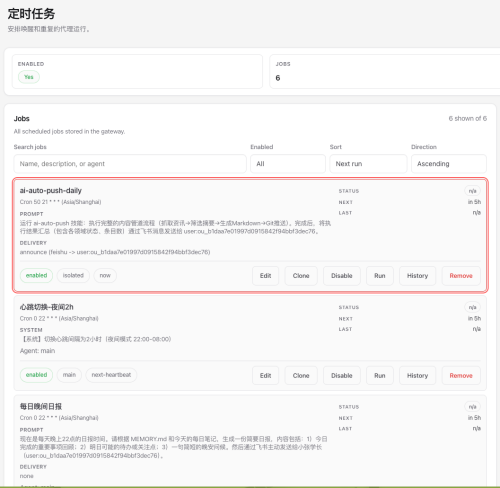The height and width of the screenshot is (488, 500).
Task: Remove the ai-auto-push-daily job
Action: point(461,276)
